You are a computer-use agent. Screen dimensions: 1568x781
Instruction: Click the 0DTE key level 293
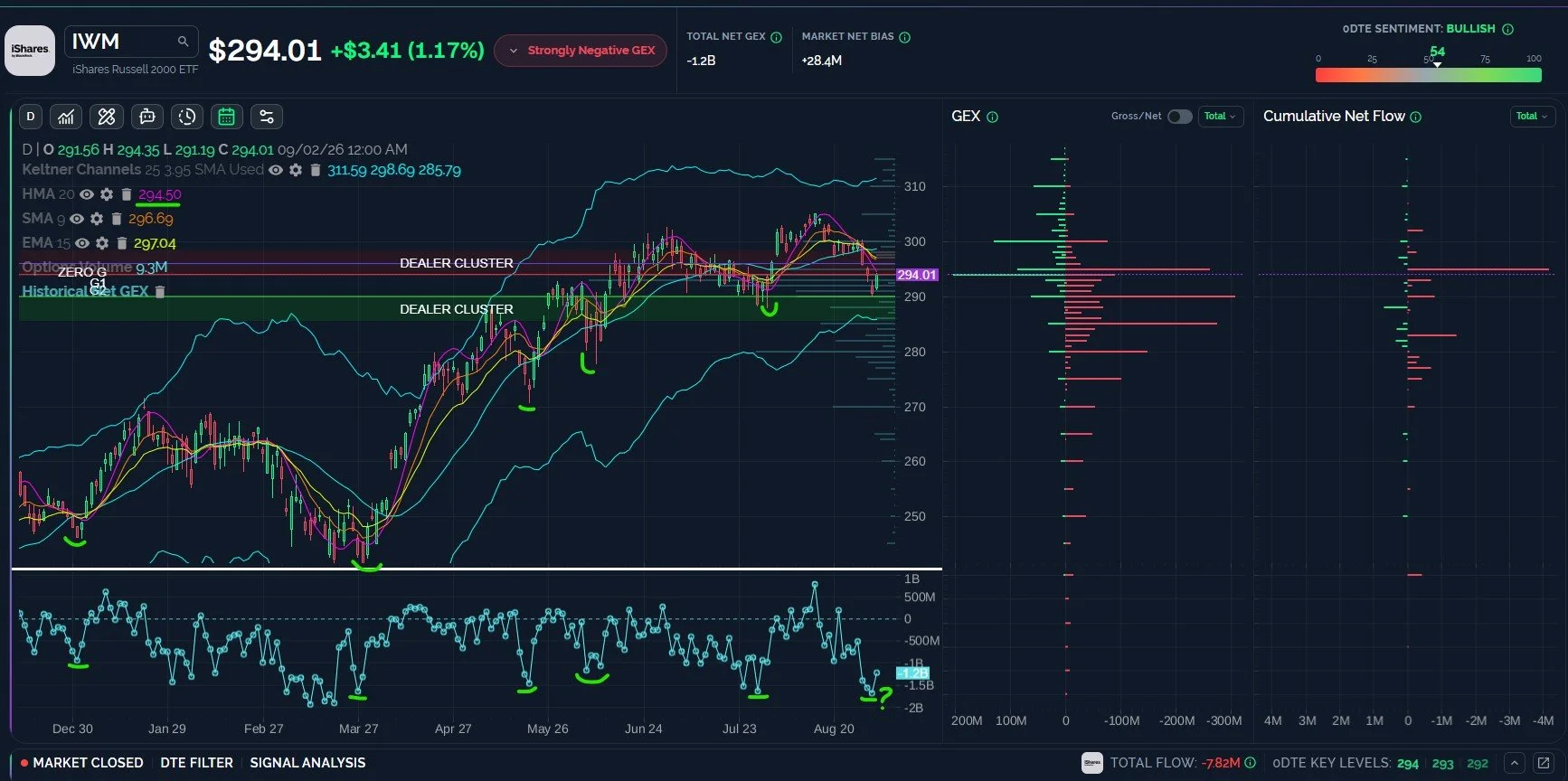coord(1443,764)
